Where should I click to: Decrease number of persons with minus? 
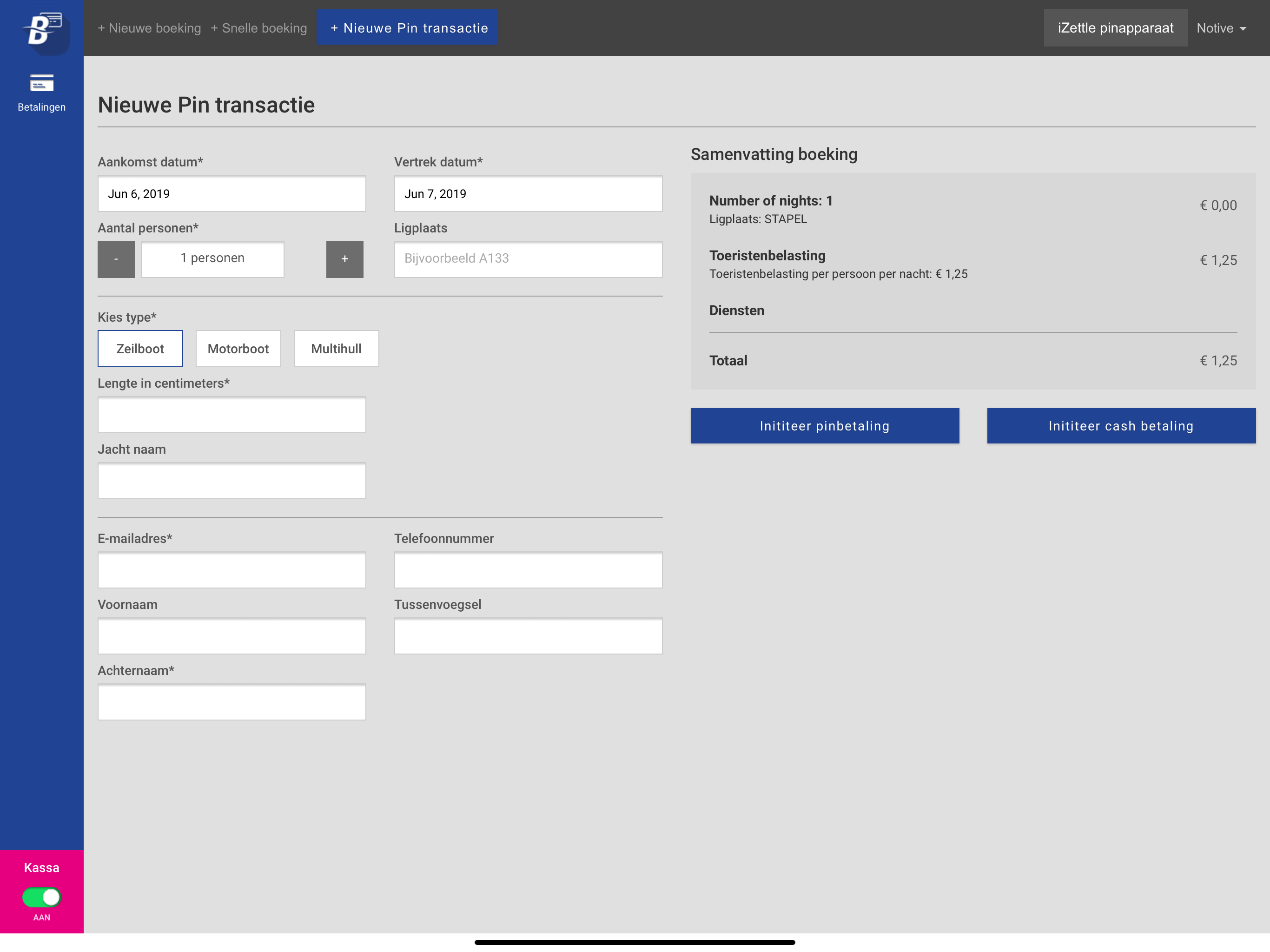pos(116,259)
